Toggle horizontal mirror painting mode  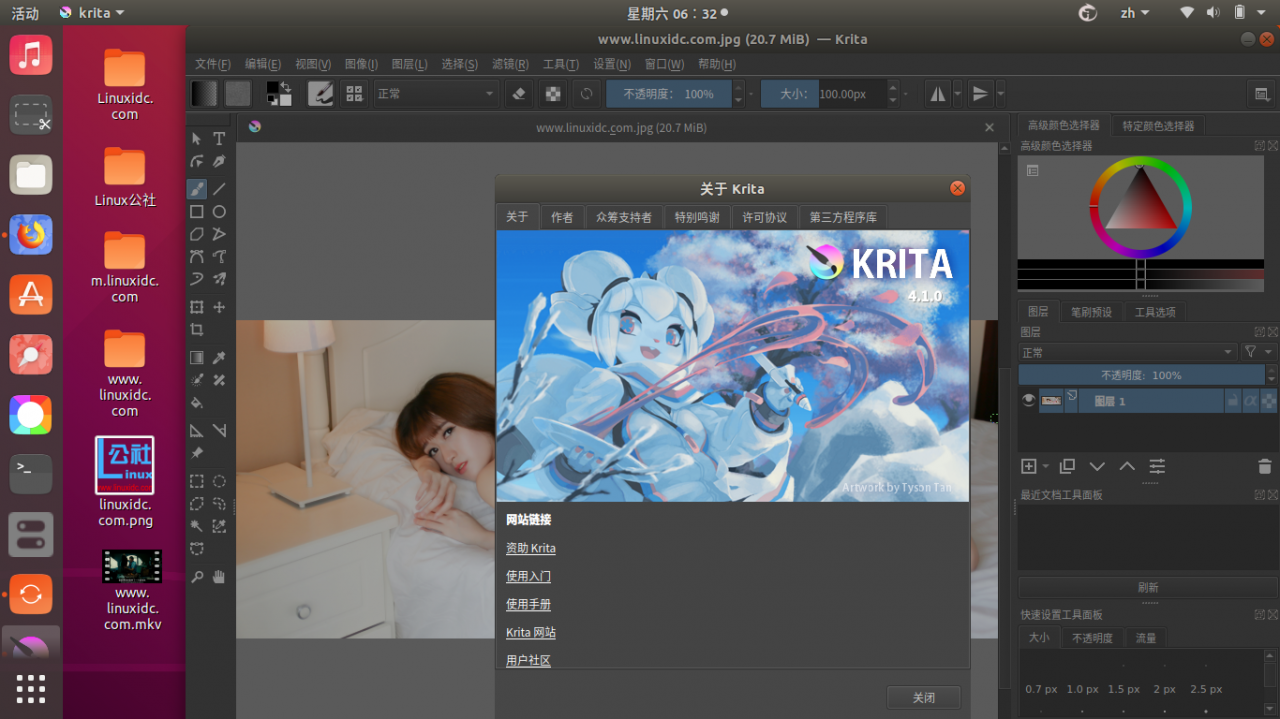click(x=938, y=94)
